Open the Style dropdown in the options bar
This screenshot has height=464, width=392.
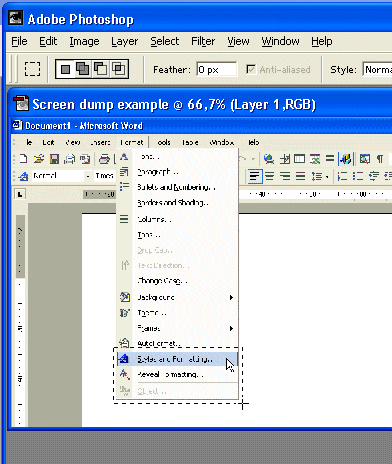tap(377, 70)
